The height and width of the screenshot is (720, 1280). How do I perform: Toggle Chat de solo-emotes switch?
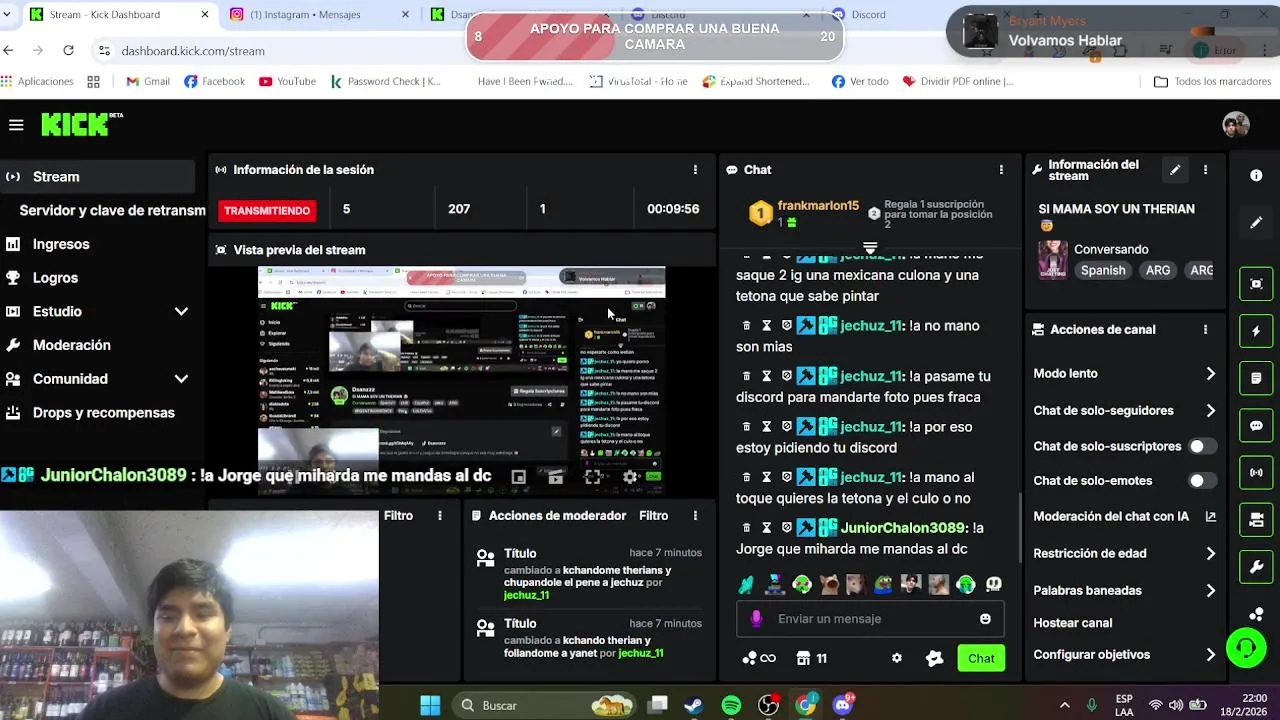coord(1201,481)
